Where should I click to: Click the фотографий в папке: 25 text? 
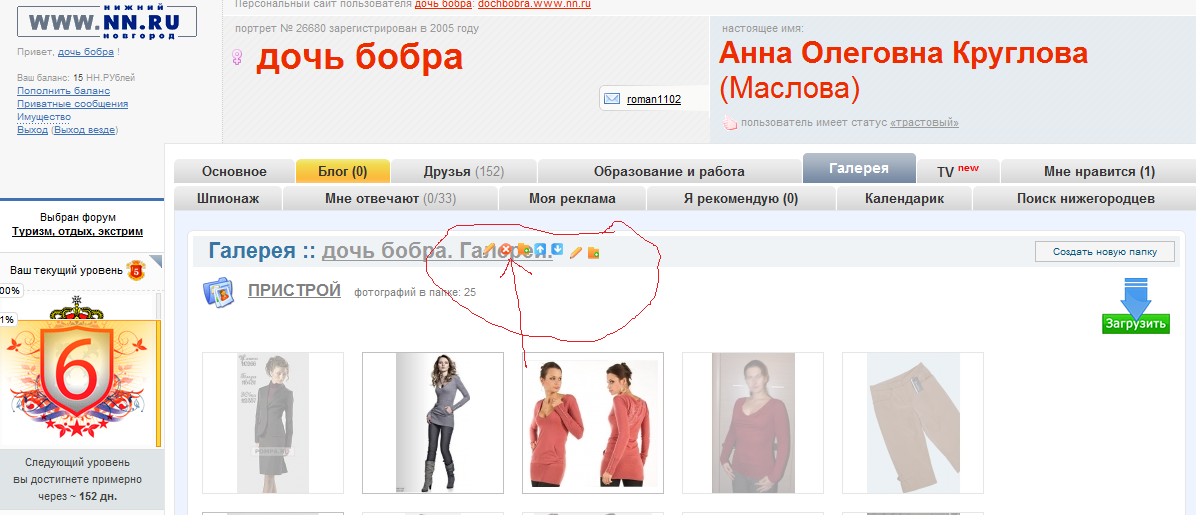click(415, 292)
